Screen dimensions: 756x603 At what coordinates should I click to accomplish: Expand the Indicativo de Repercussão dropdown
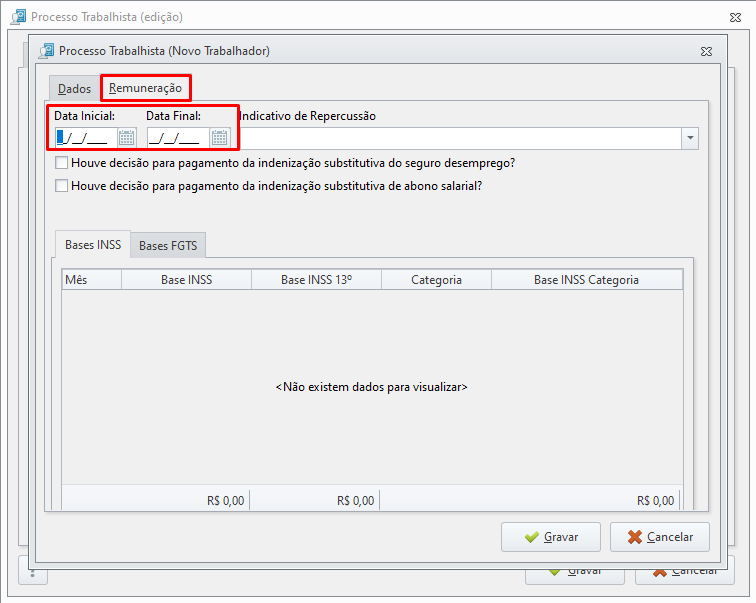click(690, 138)
